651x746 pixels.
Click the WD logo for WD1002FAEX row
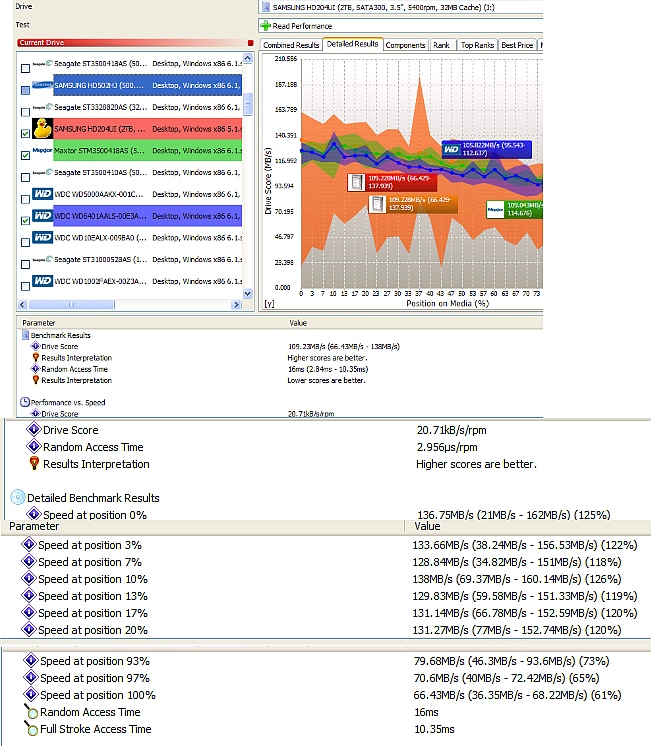tap(42, 281)
